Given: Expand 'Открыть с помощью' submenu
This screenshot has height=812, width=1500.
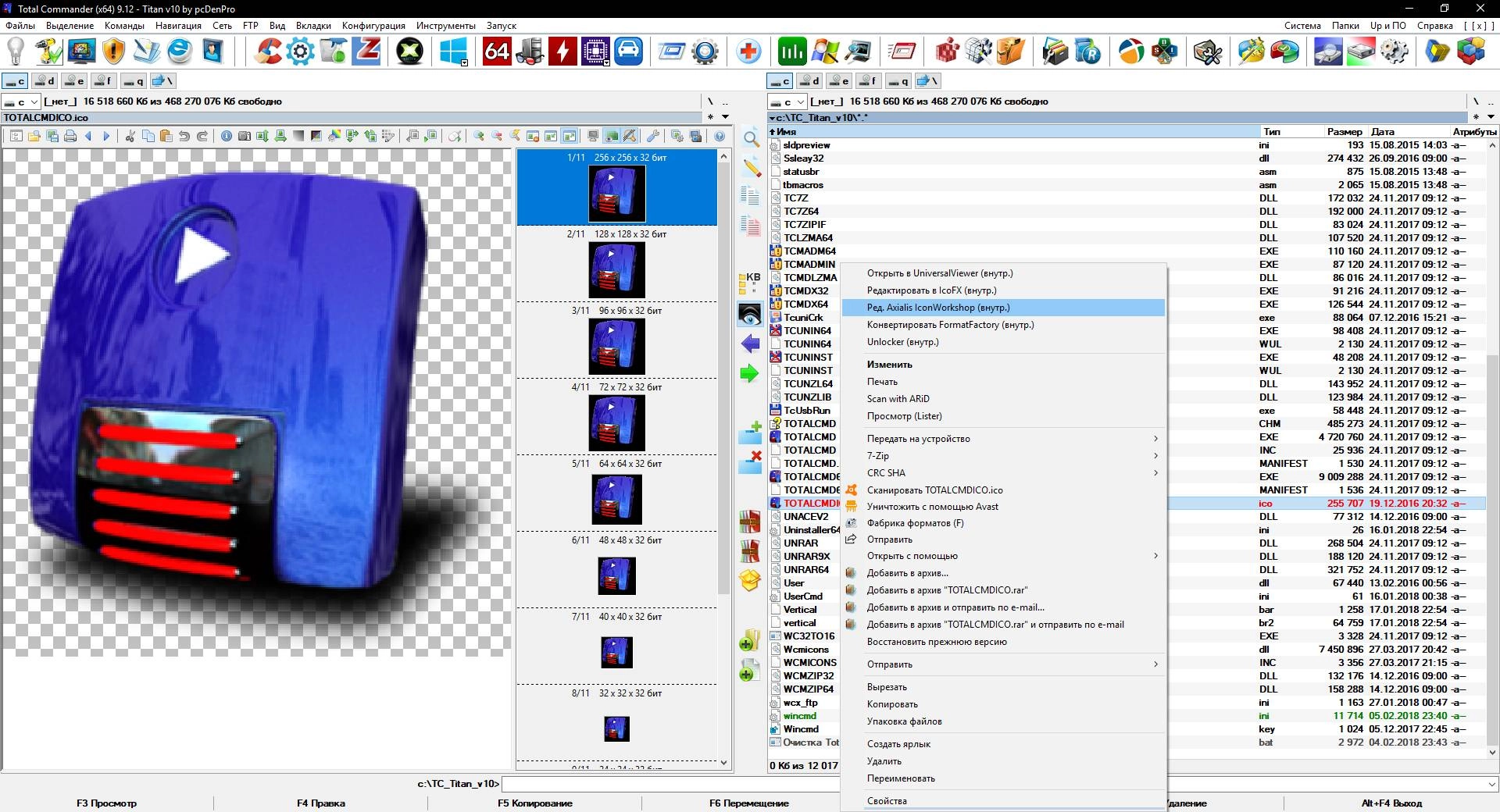Looking at the screenshot, I should 1004,556.
